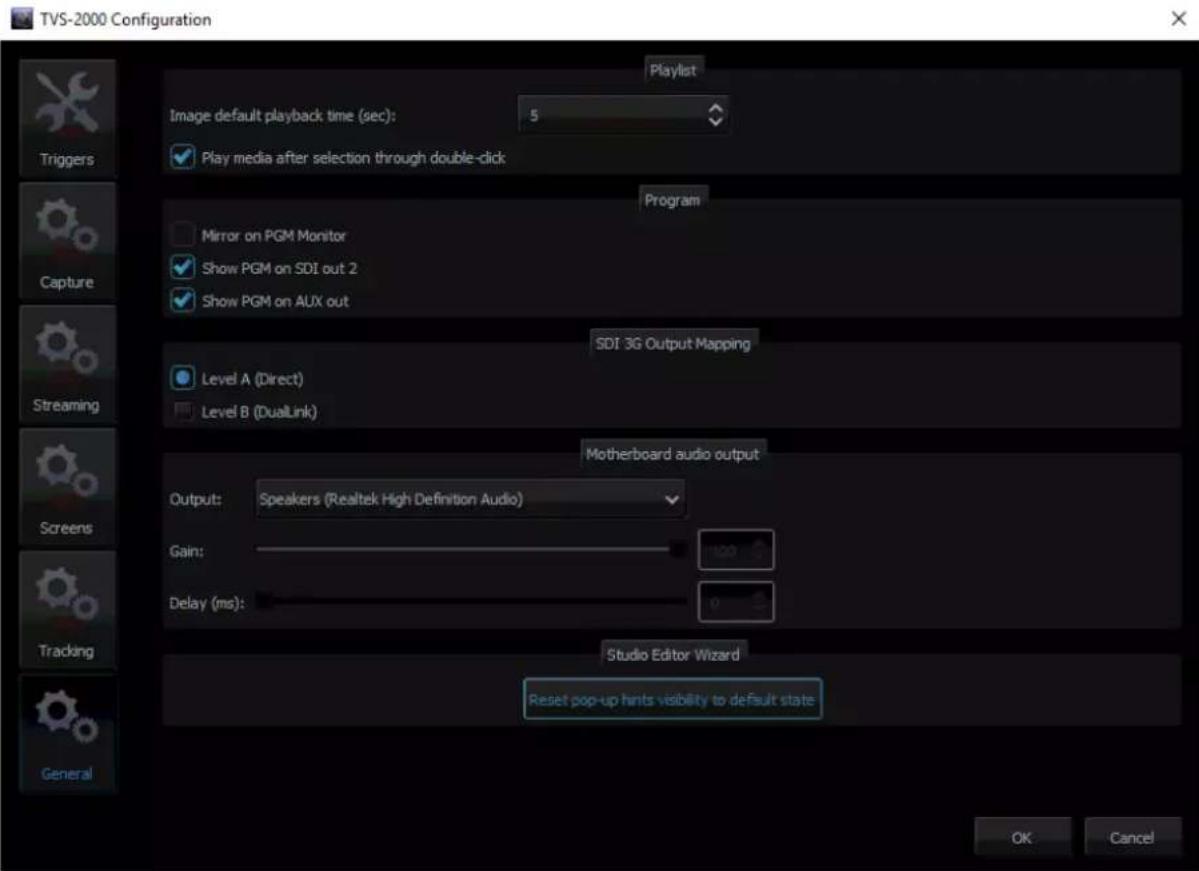Increase image default playback time with up arrow
Image resolution: width=1199 pixels, height=871 pixels.
715,108
